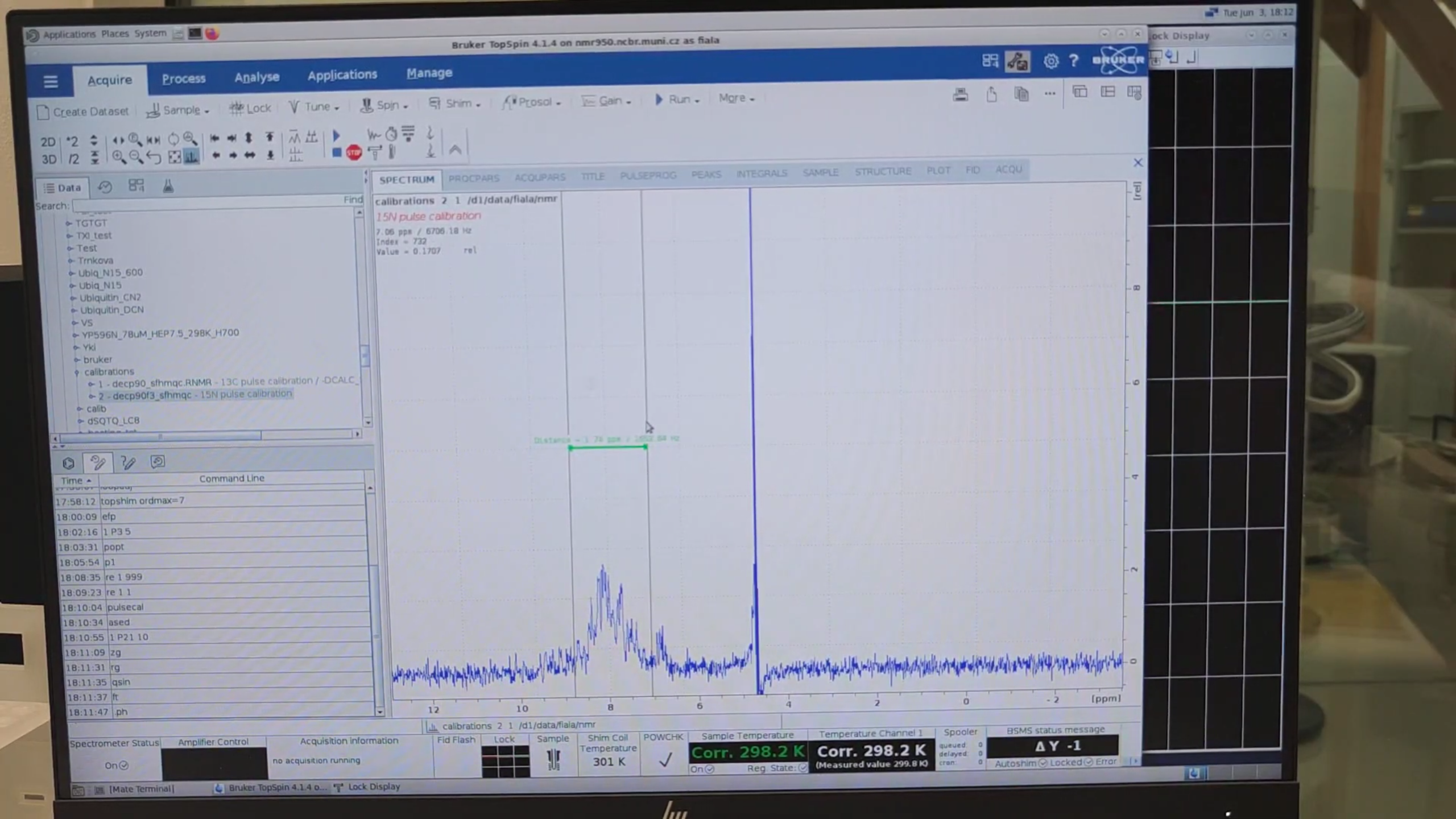Multiply intensity with *2 icon
1456x819 pixels.
tap(72, 141)
